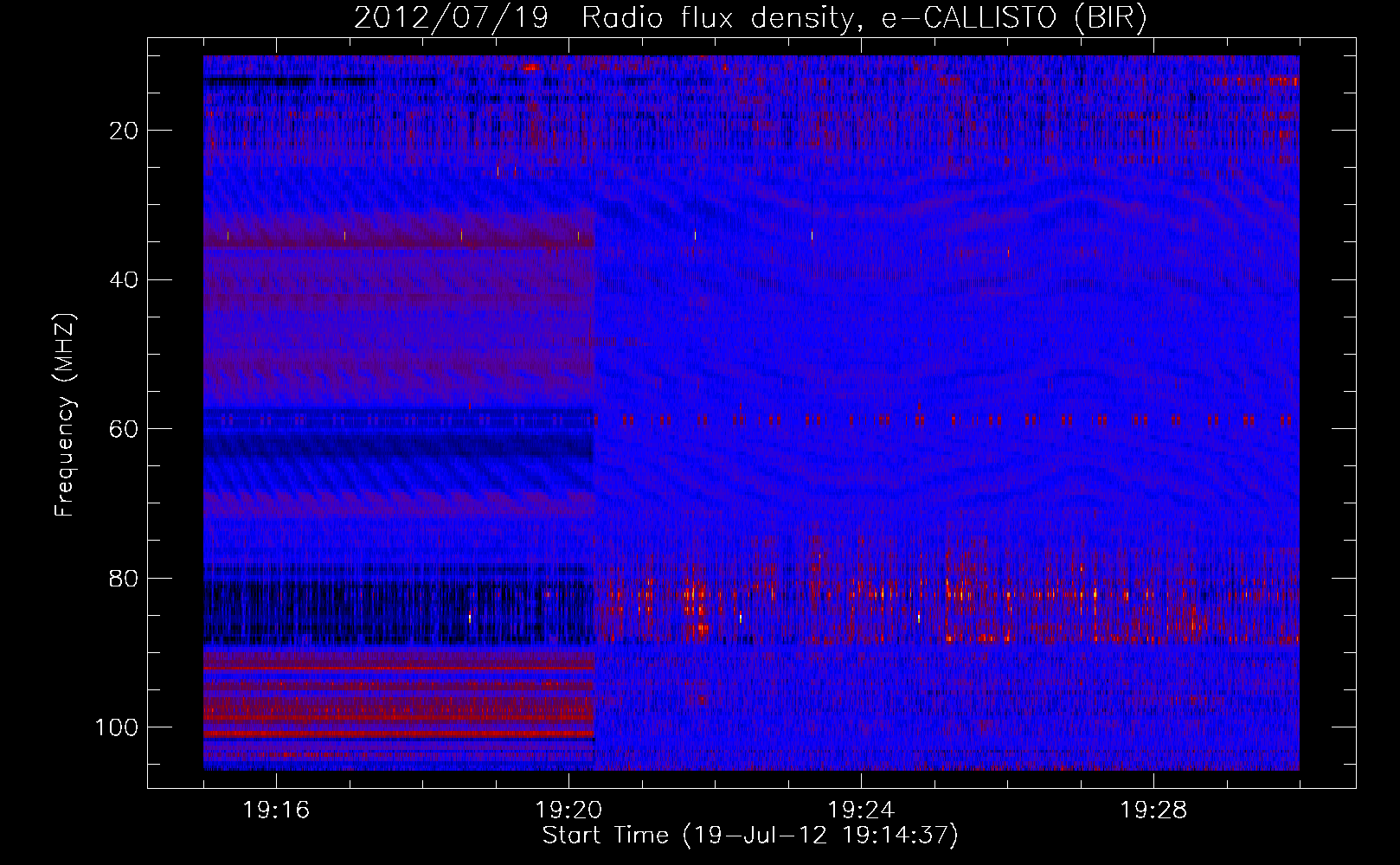Click the time axis tick label '19:28'
The image size is (1400, 865).
[1153, 811]
